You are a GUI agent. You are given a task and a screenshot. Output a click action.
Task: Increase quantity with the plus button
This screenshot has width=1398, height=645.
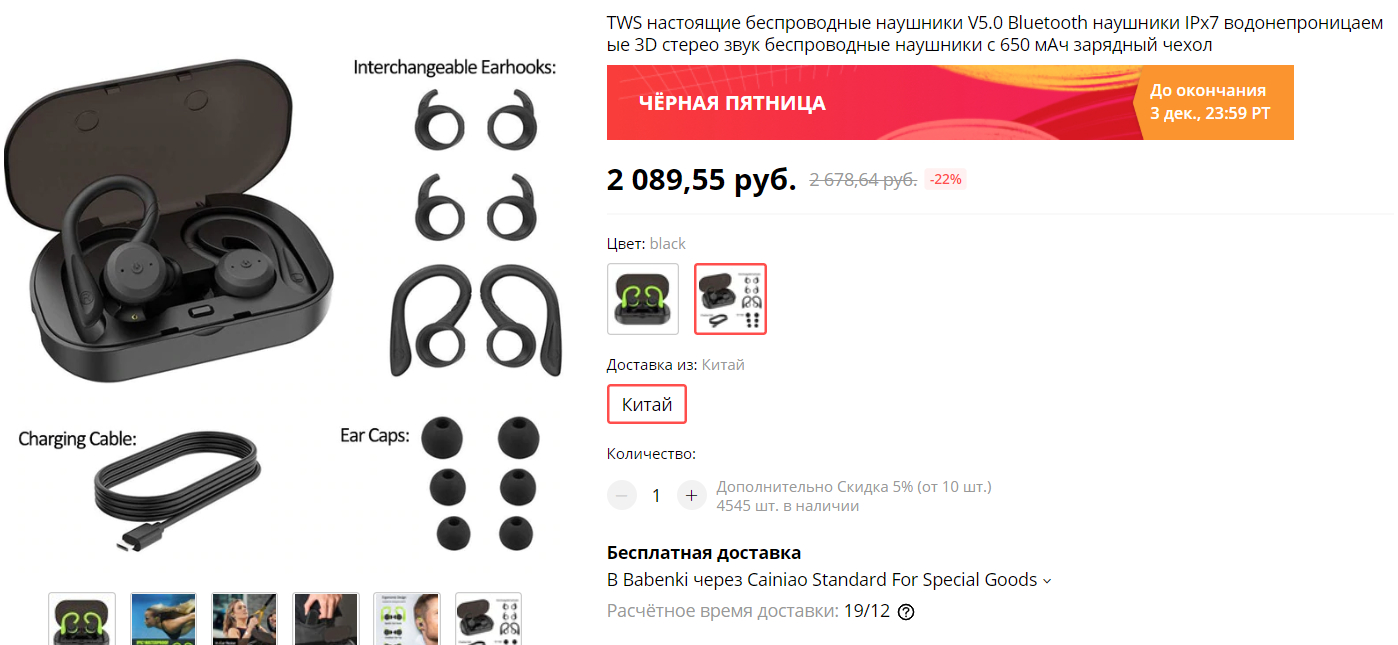[691, 495]
